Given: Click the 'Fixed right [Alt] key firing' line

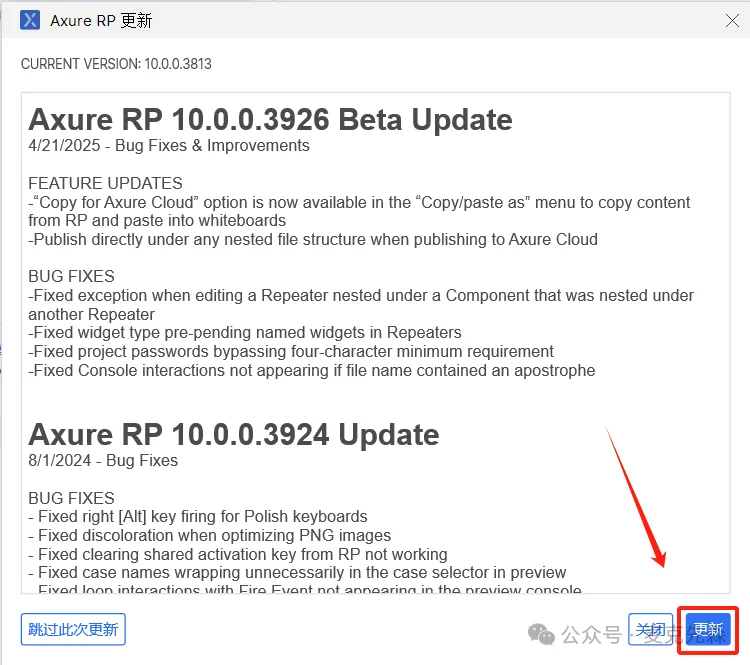Looking at the screenshot, I should (198, 517).
